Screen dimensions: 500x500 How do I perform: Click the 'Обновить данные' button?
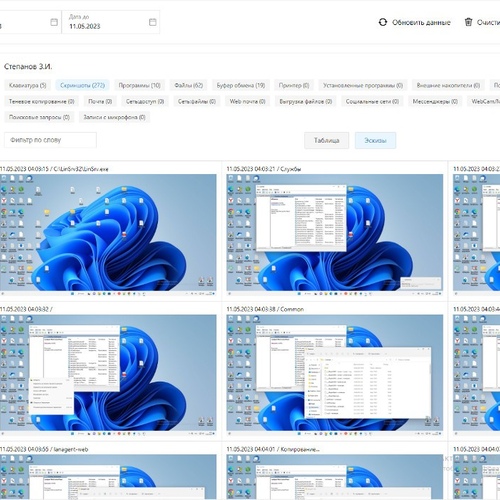point(414,22)
